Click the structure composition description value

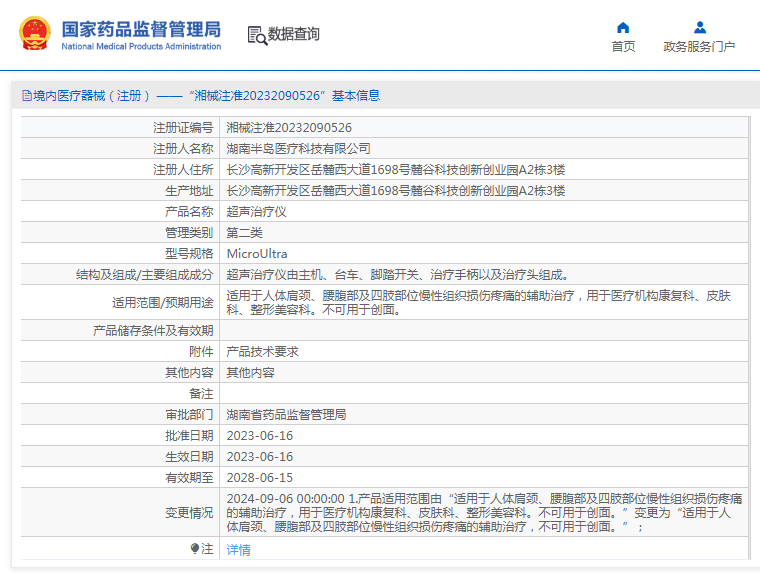coord(398,275)
